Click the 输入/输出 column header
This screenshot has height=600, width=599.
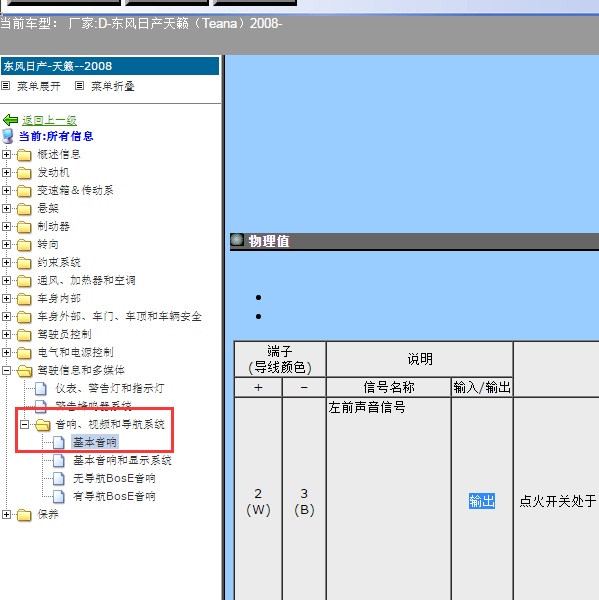coord(482,387)
